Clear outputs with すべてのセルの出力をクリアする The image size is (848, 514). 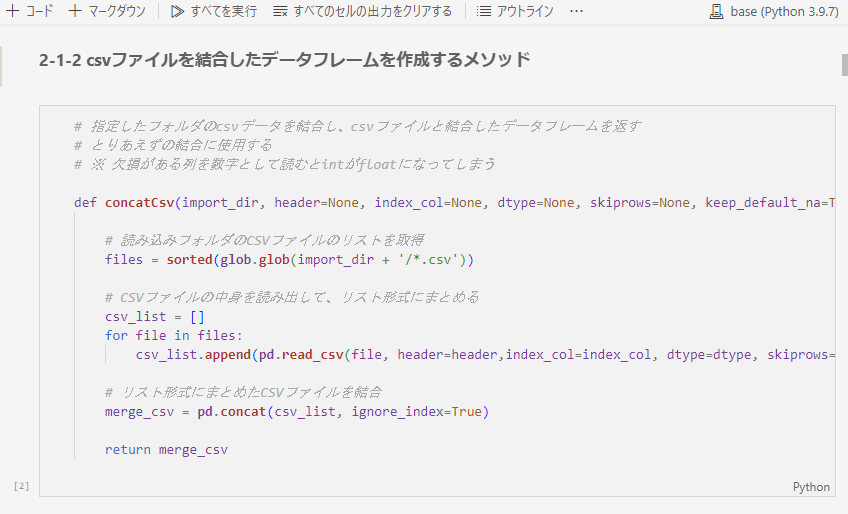pos(362,11)
